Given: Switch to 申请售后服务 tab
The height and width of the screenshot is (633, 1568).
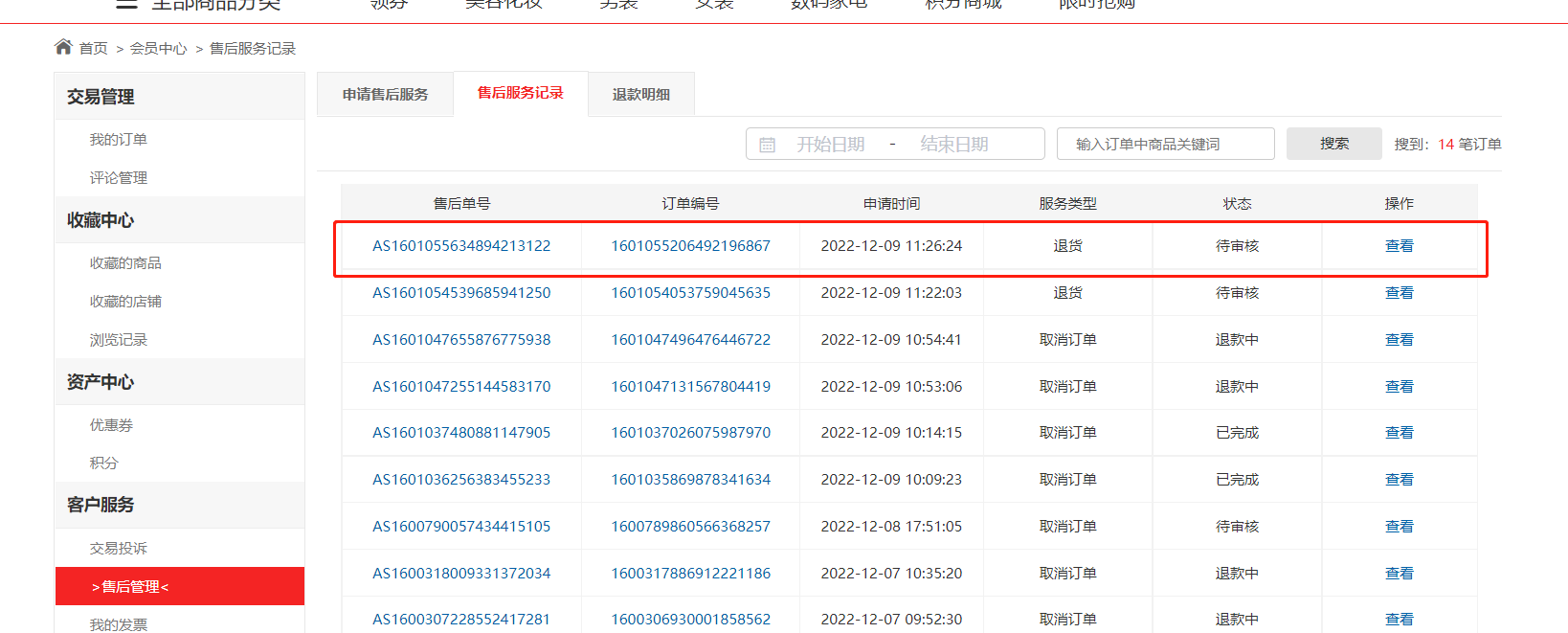Looking at the screenshot, I should click(385, 94).
